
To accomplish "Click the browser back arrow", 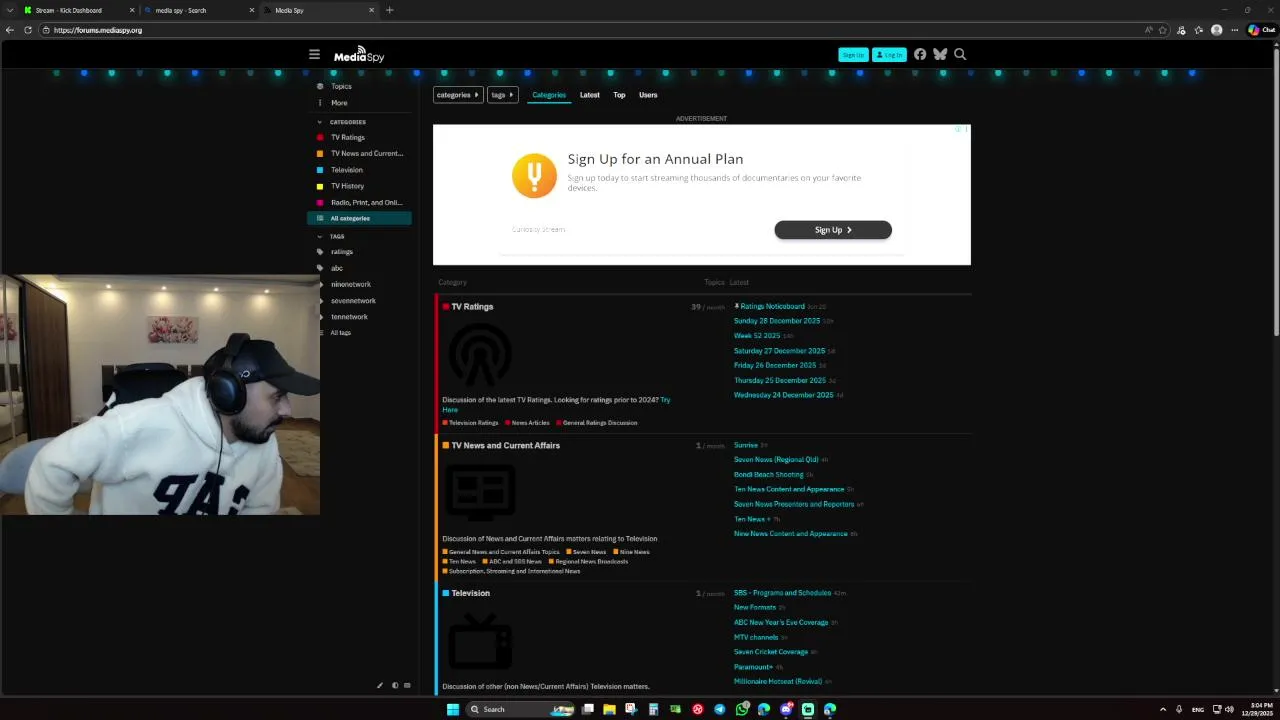I will [10, 30].
